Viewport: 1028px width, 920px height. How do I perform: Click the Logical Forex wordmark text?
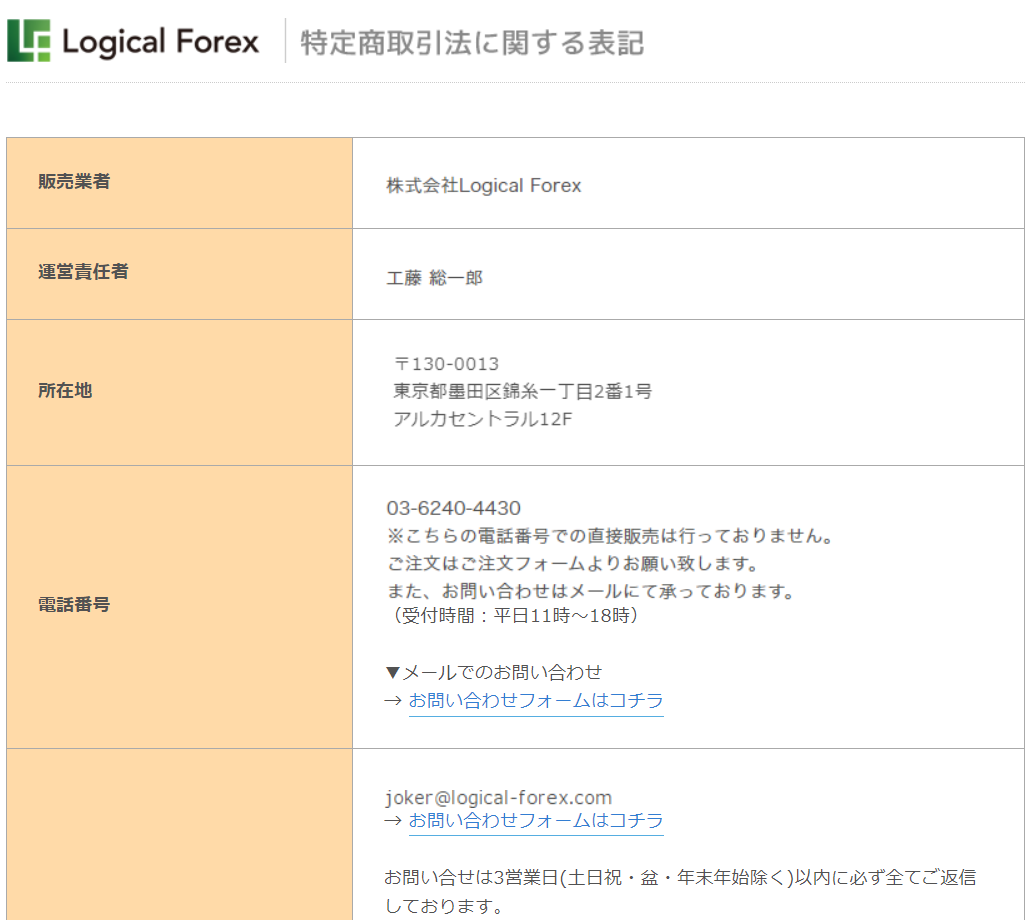pyautogui.click(x=161, y=42)
